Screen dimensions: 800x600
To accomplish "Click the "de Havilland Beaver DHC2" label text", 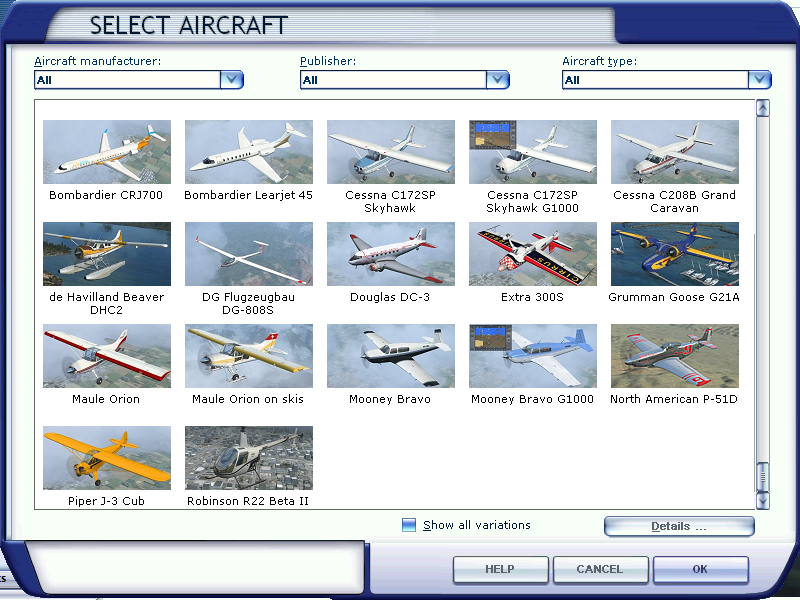I will 106,304.
